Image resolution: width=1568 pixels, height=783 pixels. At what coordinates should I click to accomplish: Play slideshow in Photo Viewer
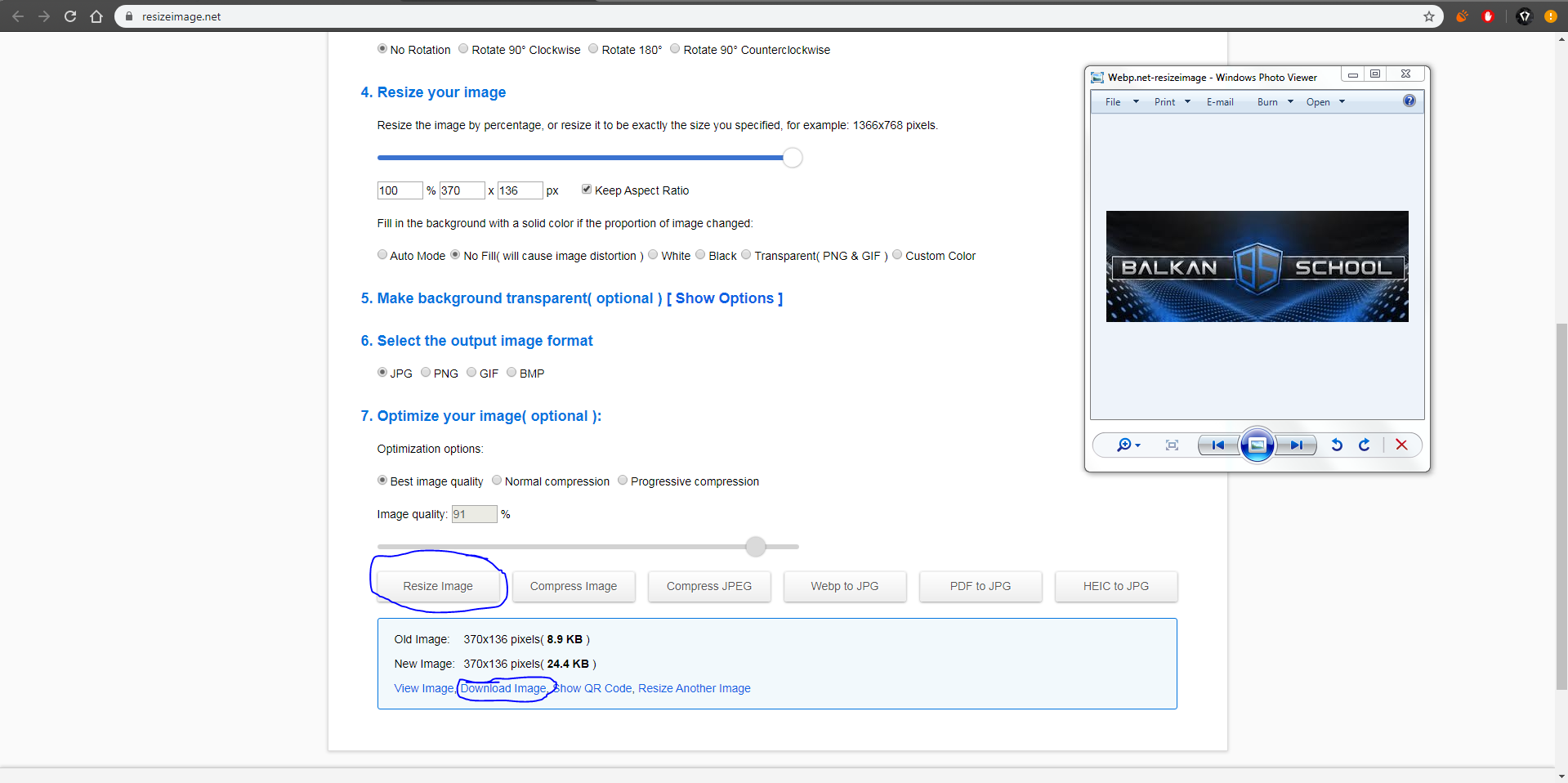(x=1258, y=445)
